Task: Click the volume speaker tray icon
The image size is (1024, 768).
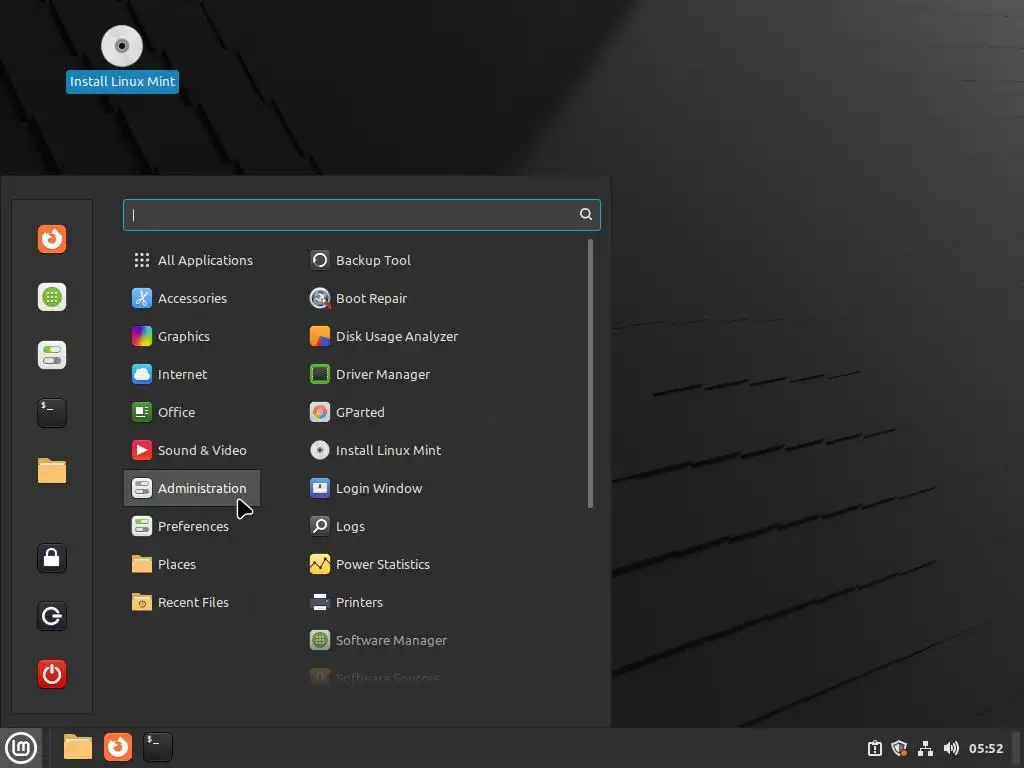Action: (x=951, y=748)
